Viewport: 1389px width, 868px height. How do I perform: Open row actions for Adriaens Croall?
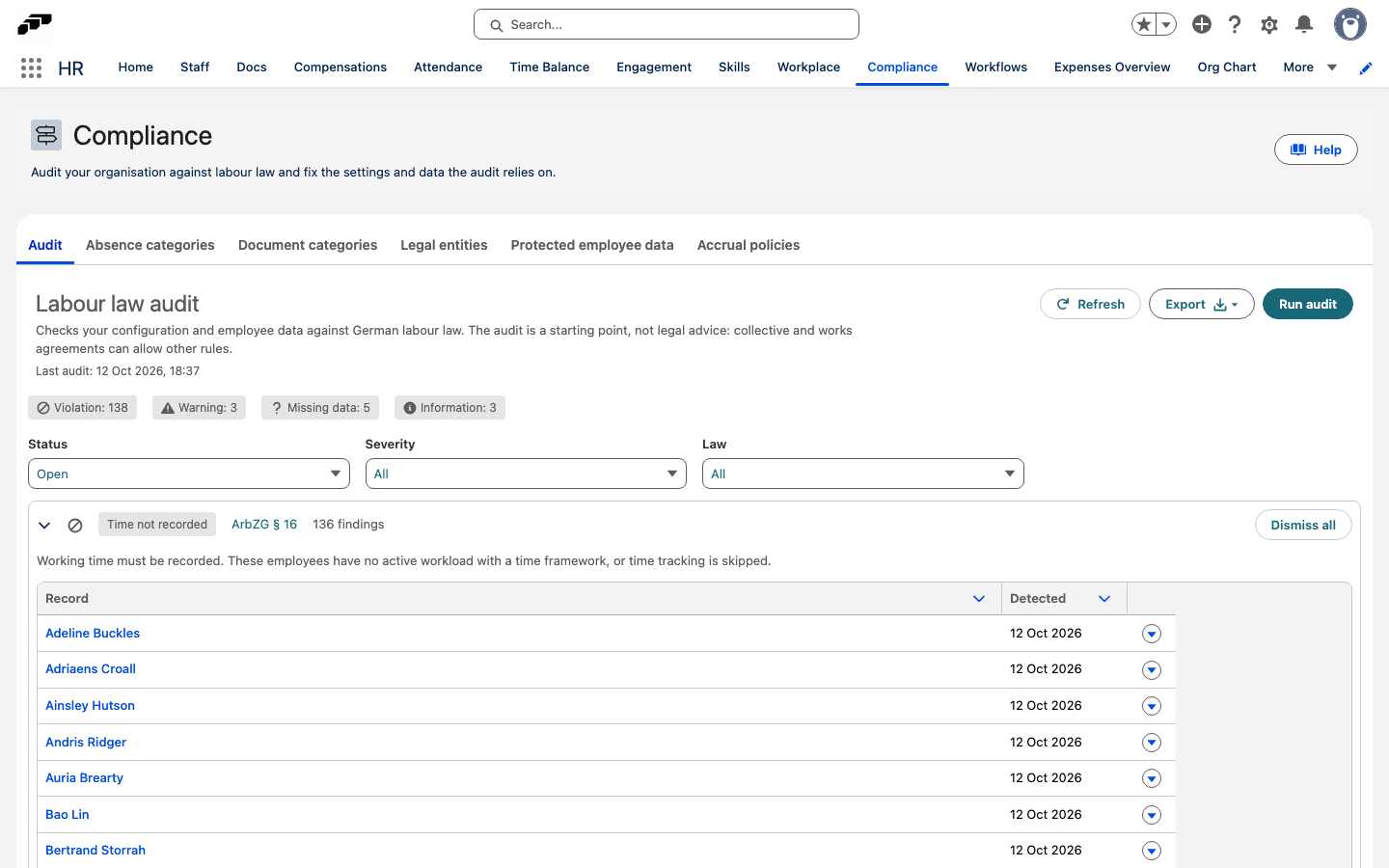(1152, 670)
